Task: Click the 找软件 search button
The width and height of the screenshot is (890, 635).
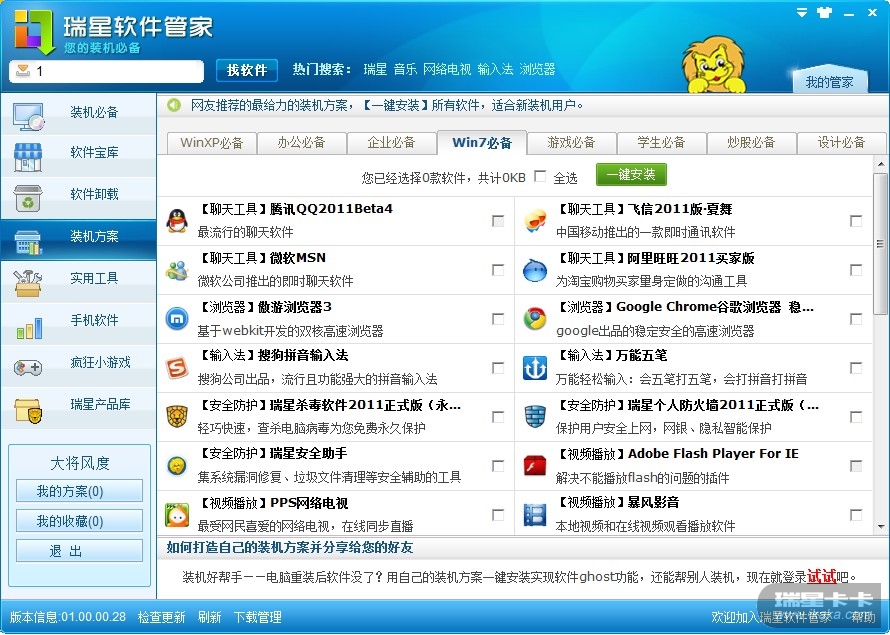Action: click(x=247, y=70)
